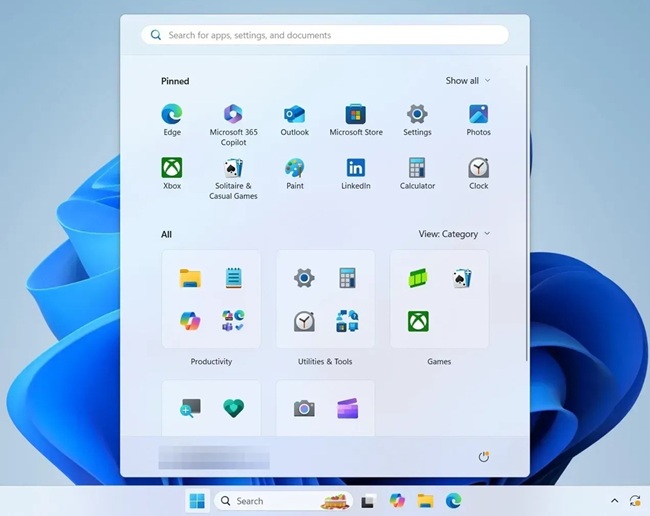The width and height of the screenshot is (650, 516).
Task: Click the Power button in Start menu
Action: click(483, 457)
